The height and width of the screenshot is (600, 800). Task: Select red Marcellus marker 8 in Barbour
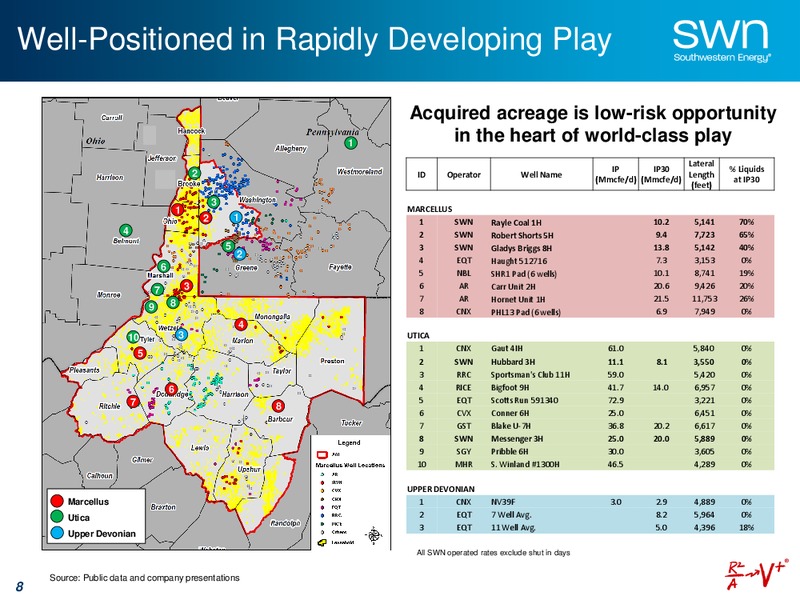point(278,406)
